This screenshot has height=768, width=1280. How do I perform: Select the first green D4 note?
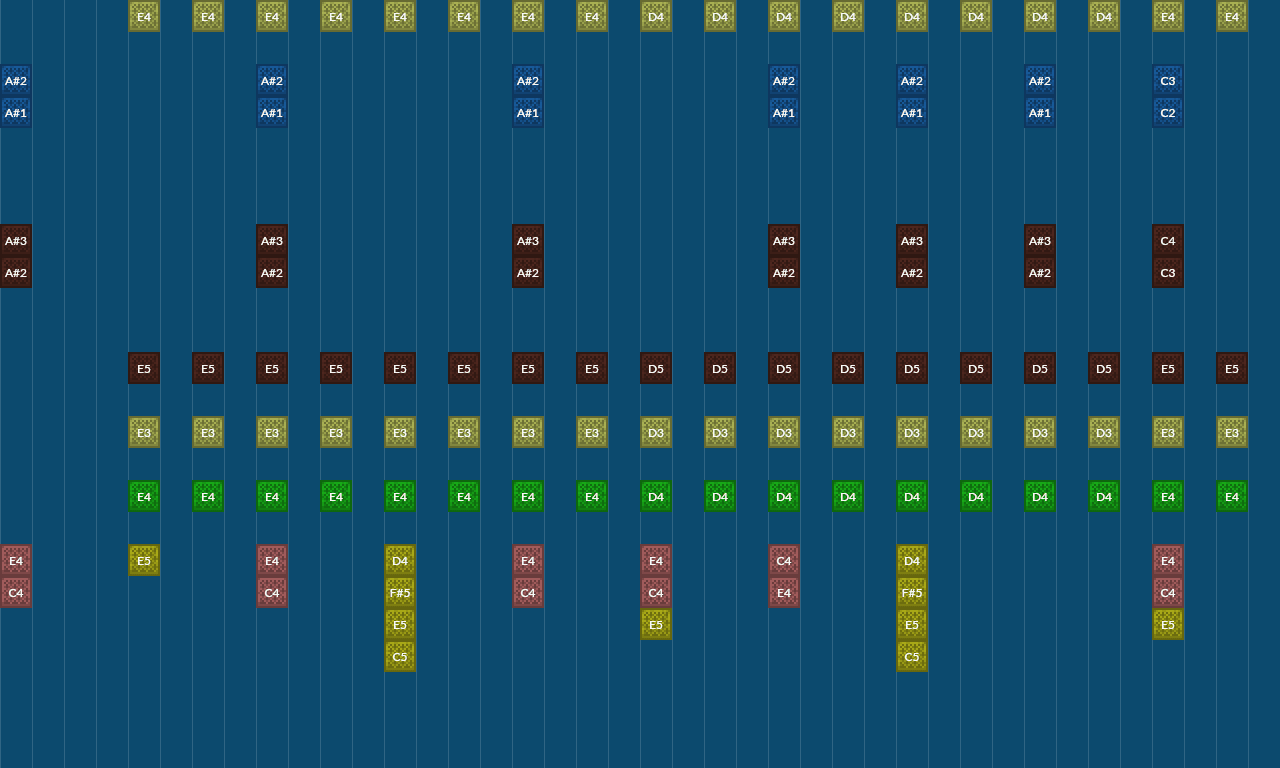[656, 497]
